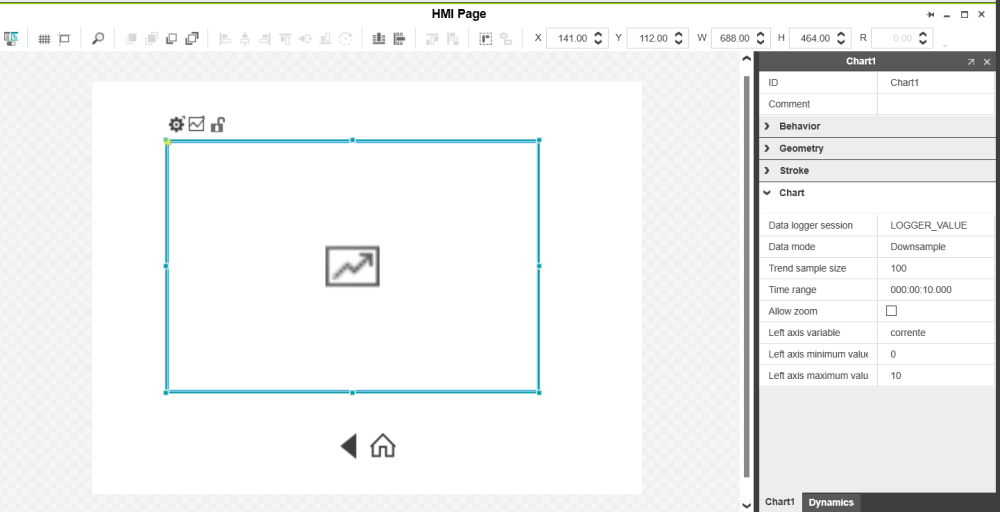Click canvas scrollbar up arrow
This screenshot has height=512, width=1000.
point(747,59)
